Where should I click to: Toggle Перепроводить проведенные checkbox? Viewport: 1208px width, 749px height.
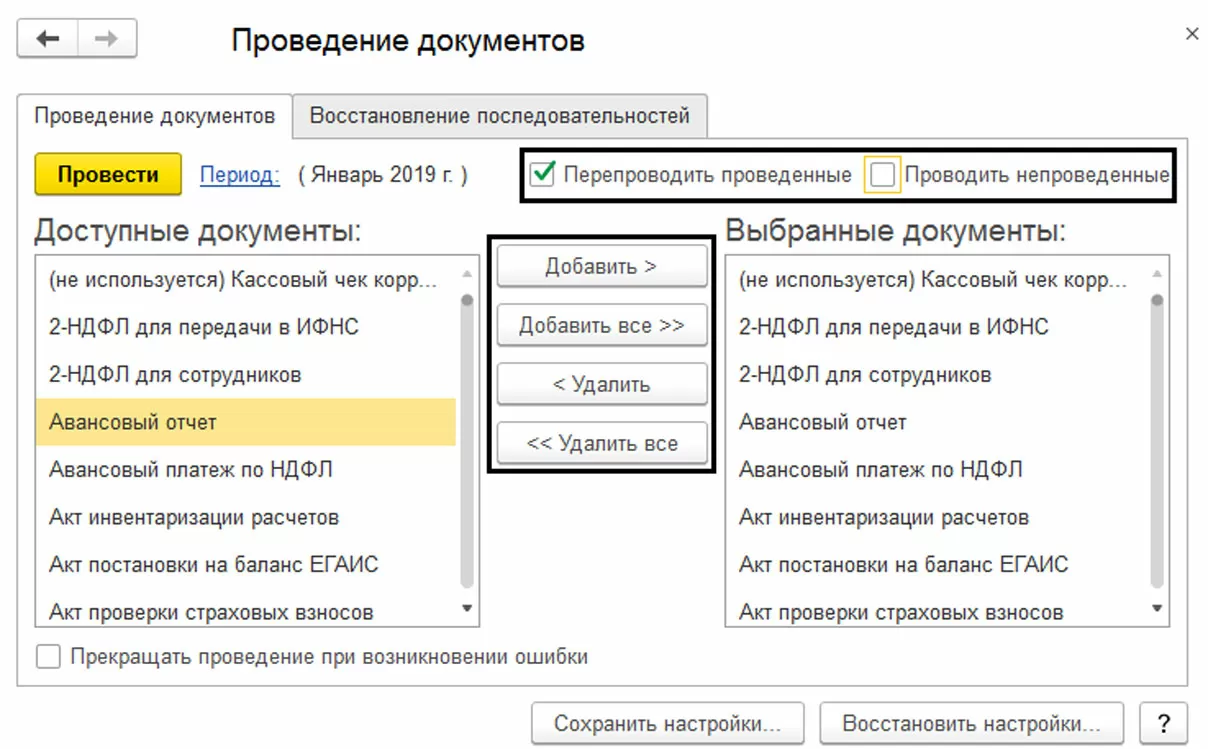(x=542, y=175)
